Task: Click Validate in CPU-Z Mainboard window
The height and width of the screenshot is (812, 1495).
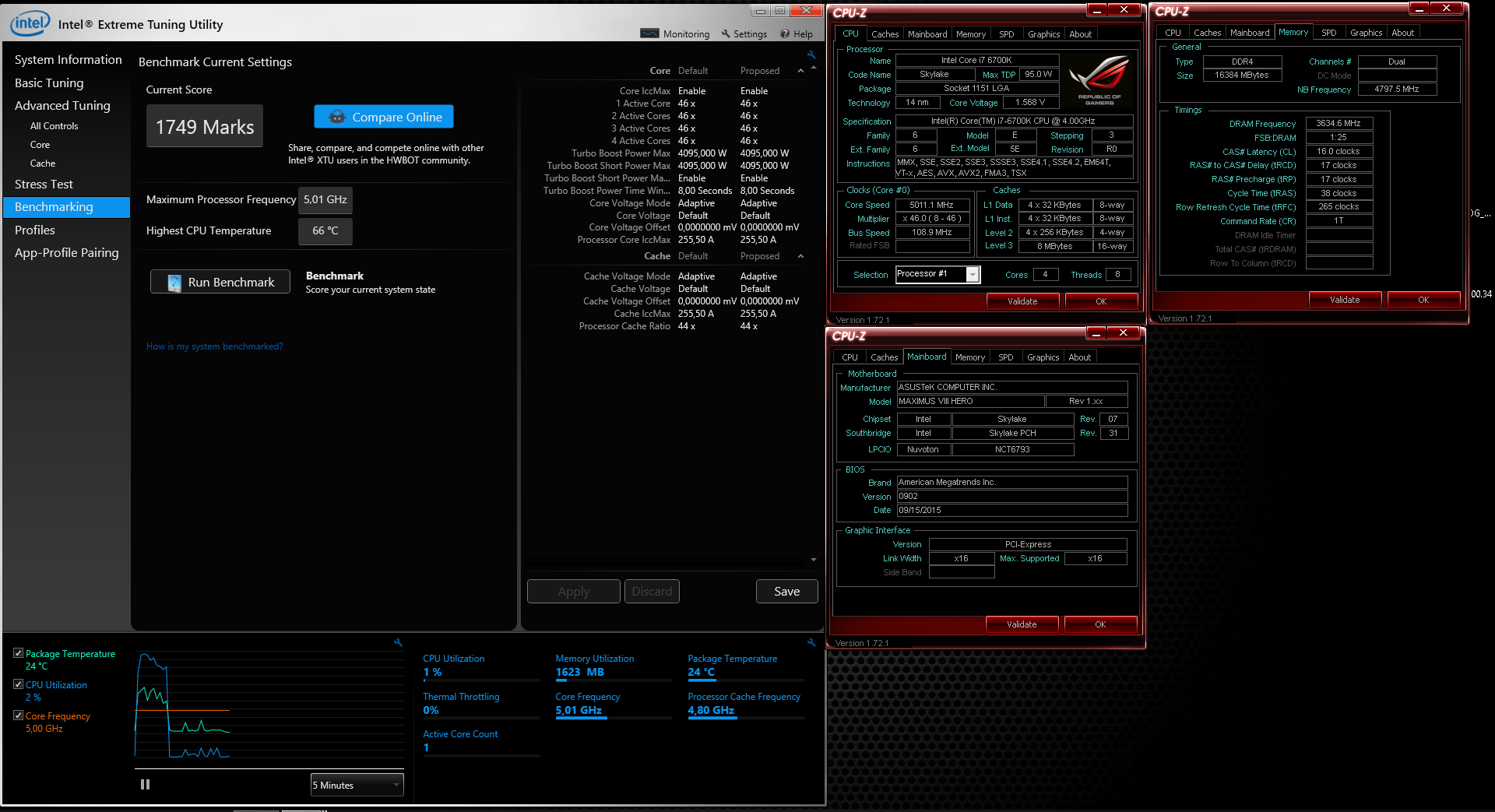Action: (x=1022, y=624)
